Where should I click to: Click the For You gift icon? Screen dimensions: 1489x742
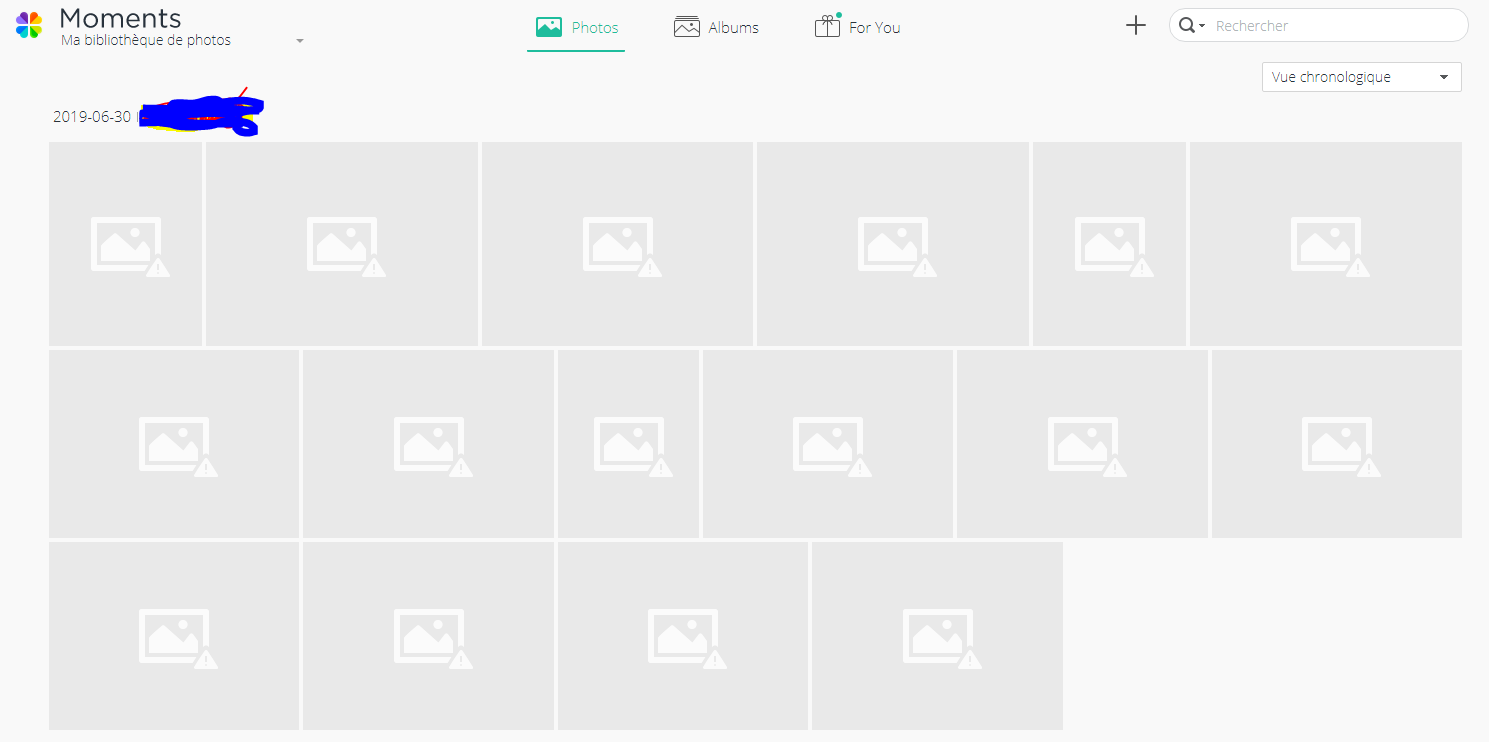pos(827,27)
